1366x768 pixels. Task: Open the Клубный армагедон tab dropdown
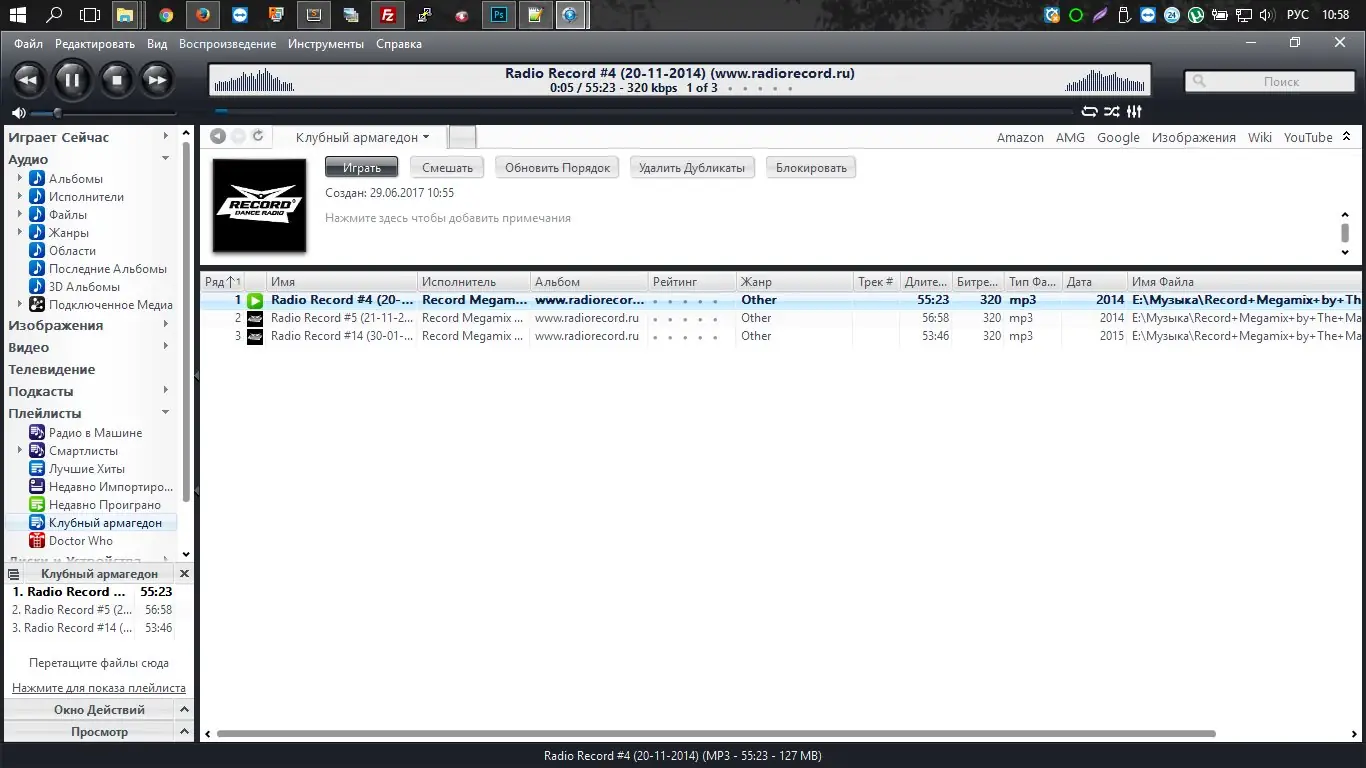426,138
